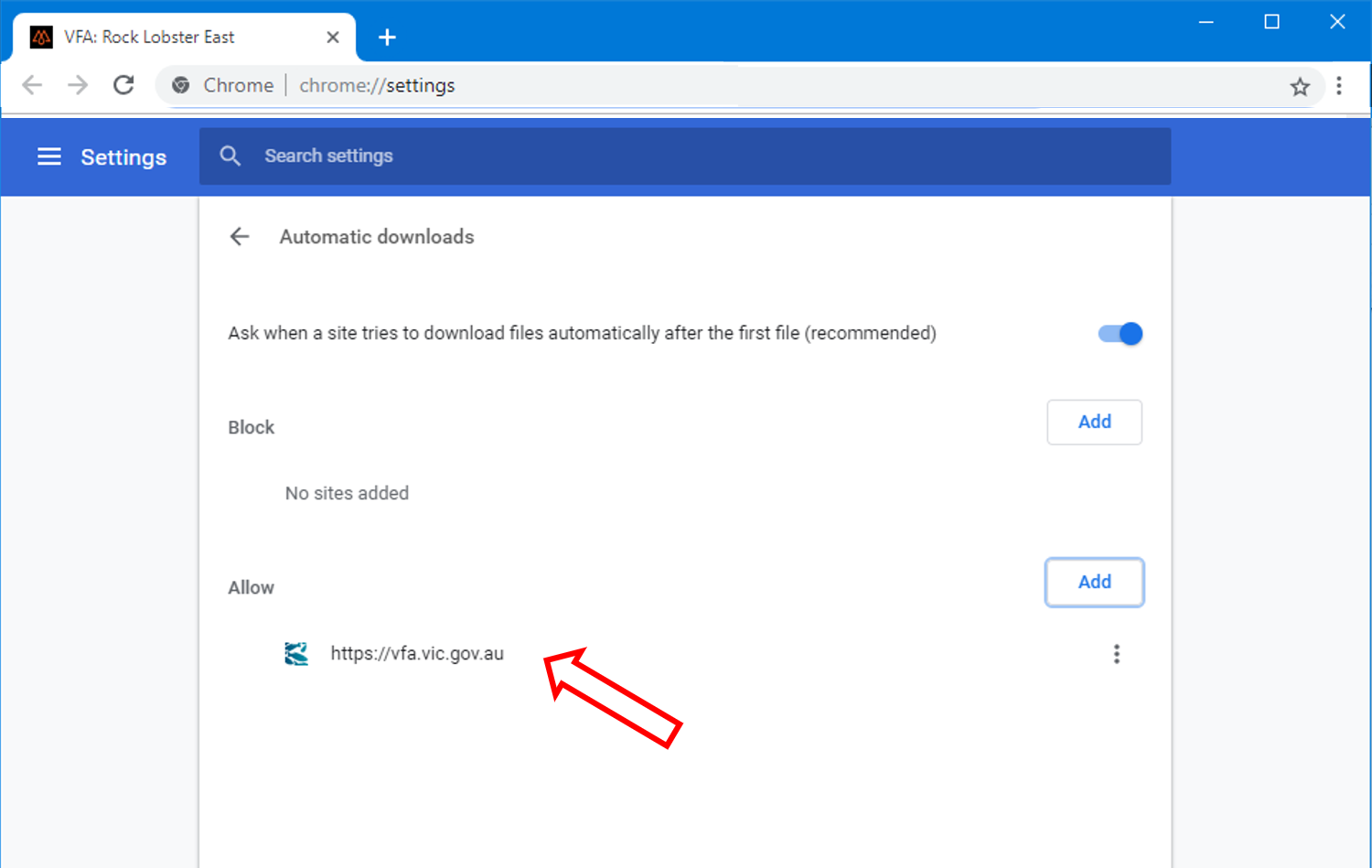Image resolution: width=1372 pixels, height=868 pixels.
Task: Add a site to the Block list
Action: point(1094,422)
